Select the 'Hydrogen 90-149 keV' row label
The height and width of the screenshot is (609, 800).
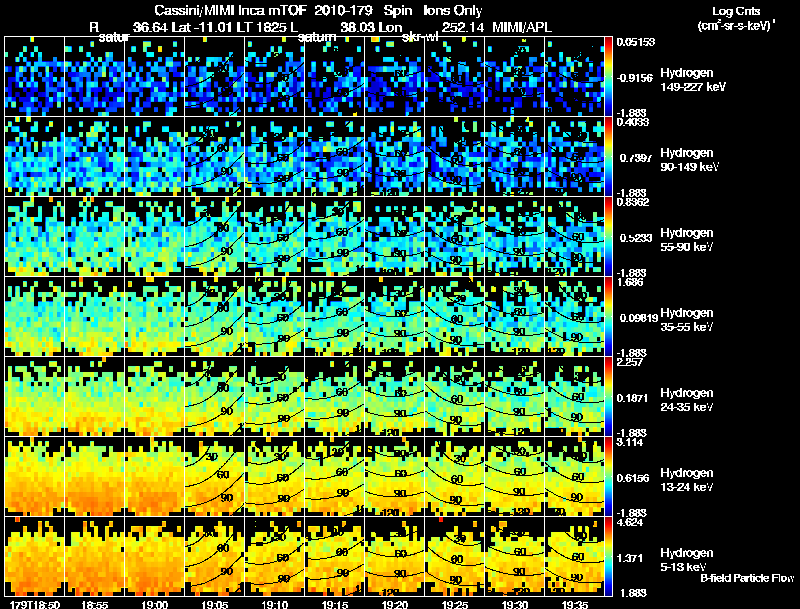(x=690, y=160)
